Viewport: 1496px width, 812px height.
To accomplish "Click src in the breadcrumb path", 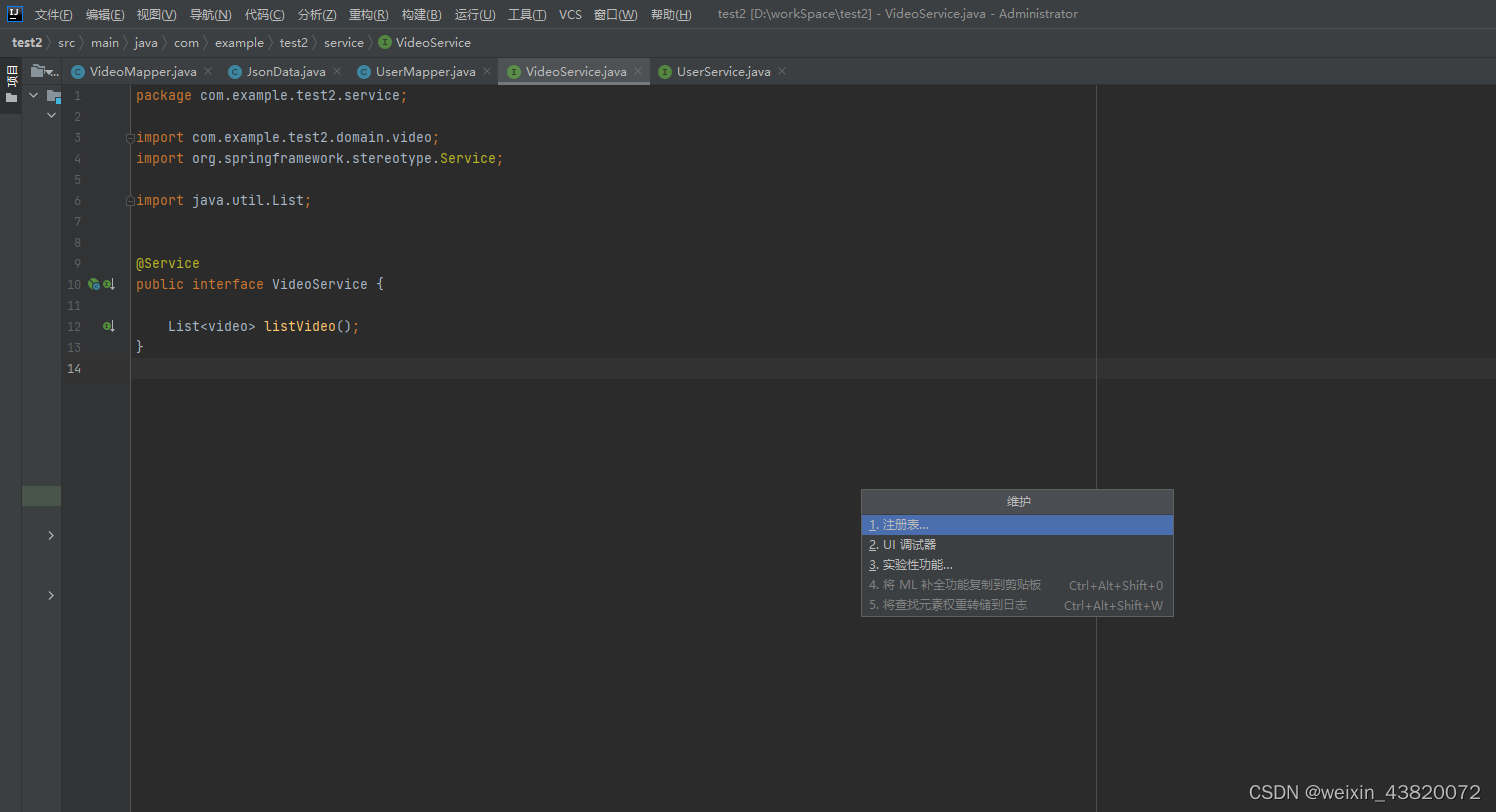I will click(66, 43).
